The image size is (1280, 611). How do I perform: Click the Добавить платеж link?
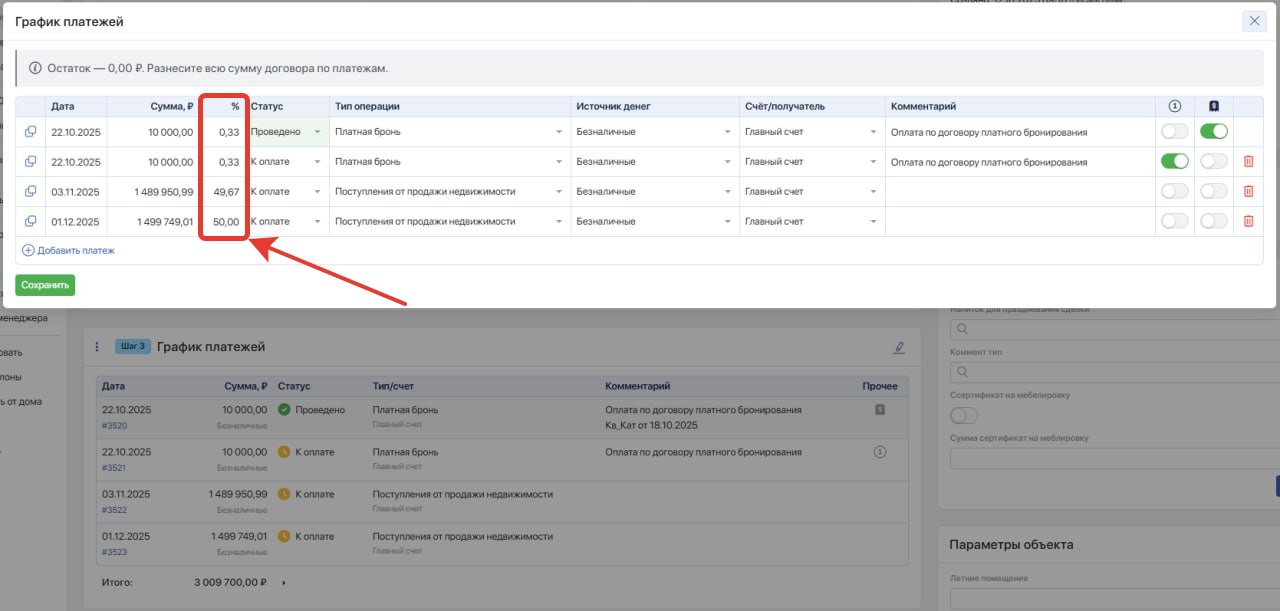pyautogui.click(x=69, y=251)
